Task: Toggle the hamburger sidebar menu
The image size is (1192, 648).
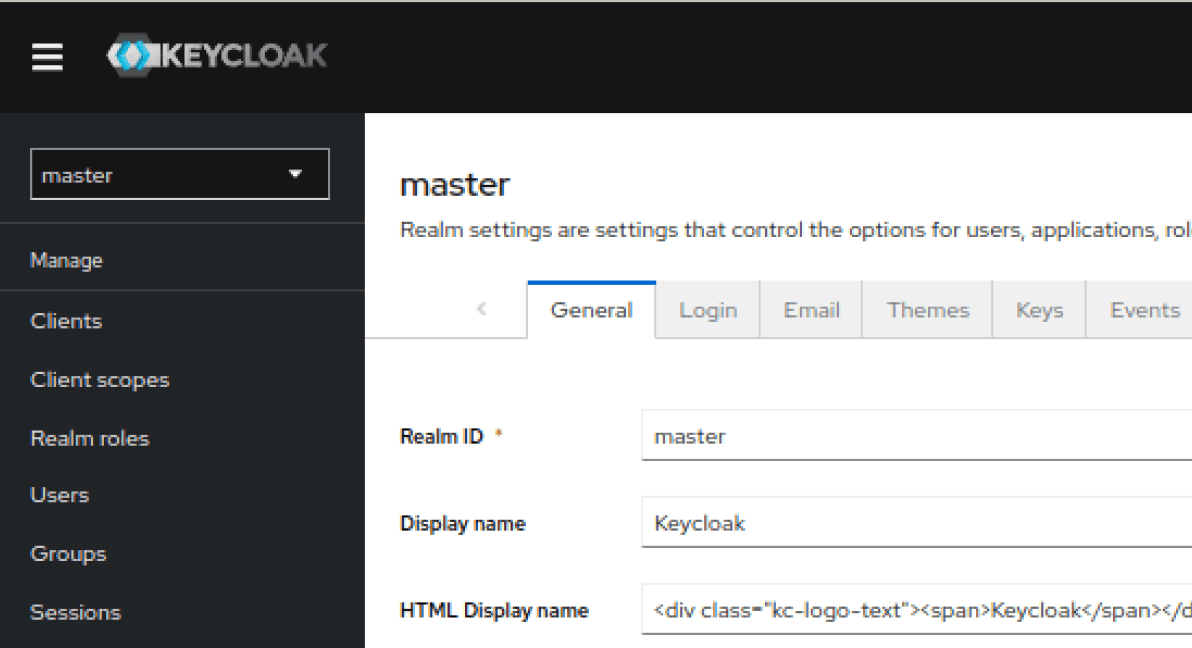Action: coord(47,57)
